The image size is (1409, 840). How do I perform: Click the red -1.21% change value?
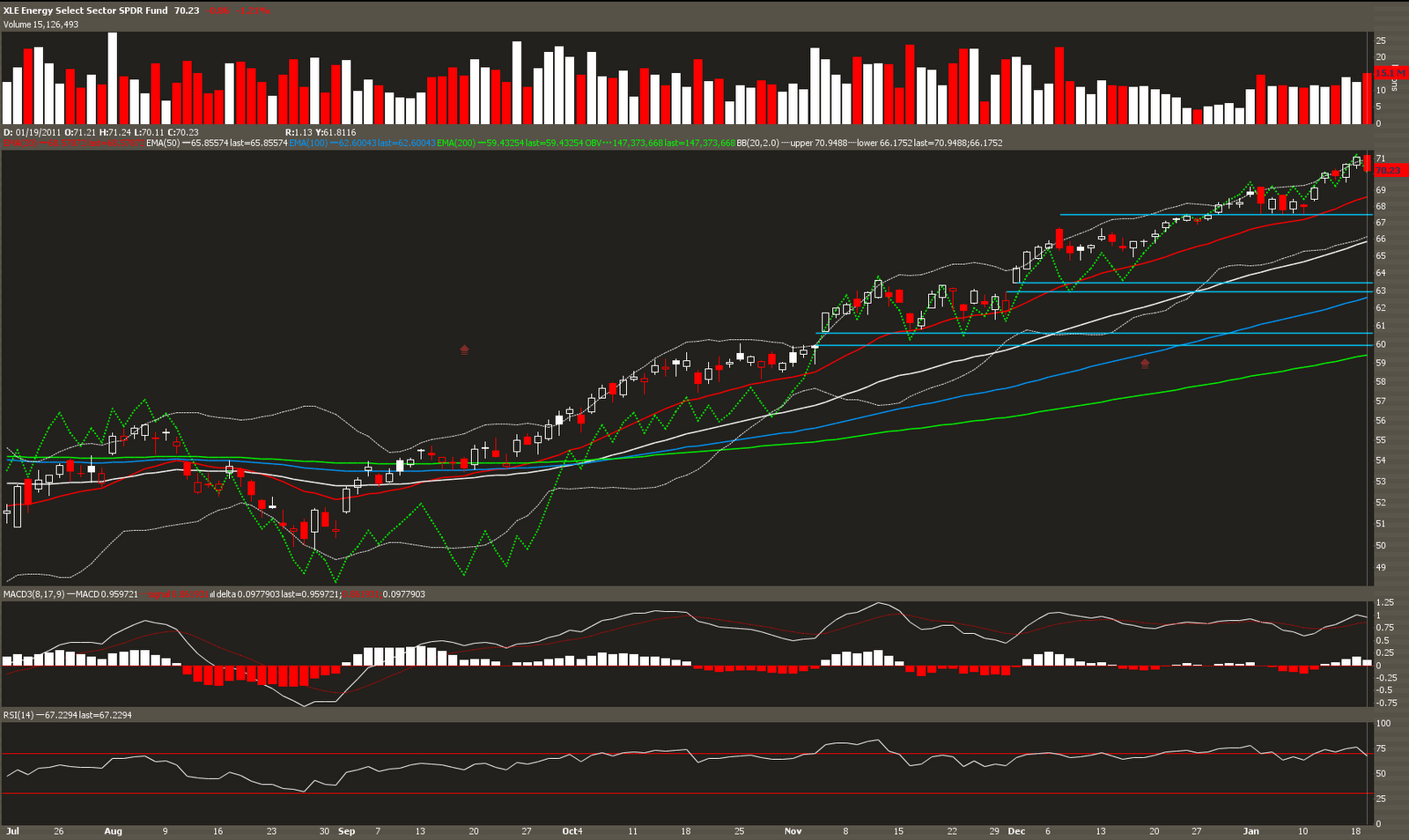coord(255,11)
